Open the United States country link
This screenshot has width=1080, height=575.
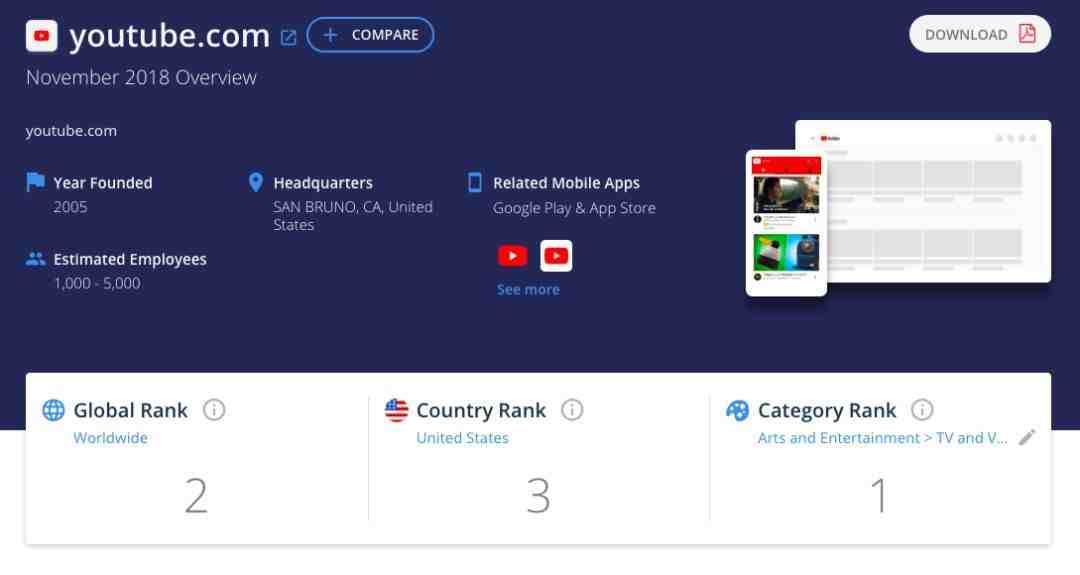click(x=462, y=438)
